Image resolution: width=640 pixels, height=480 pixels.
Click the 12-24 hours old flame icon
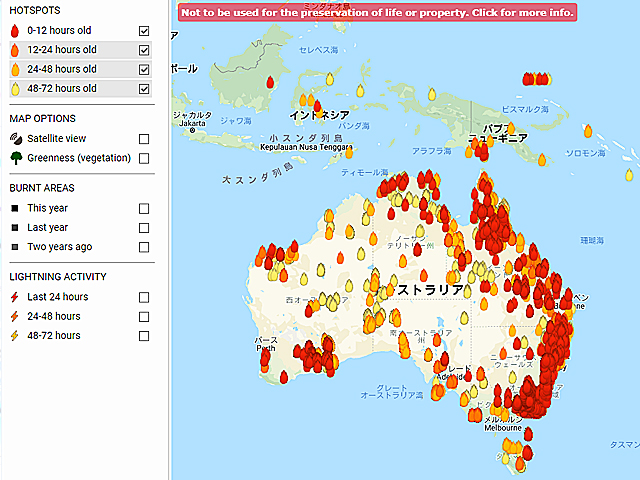(x=16, y=49)
